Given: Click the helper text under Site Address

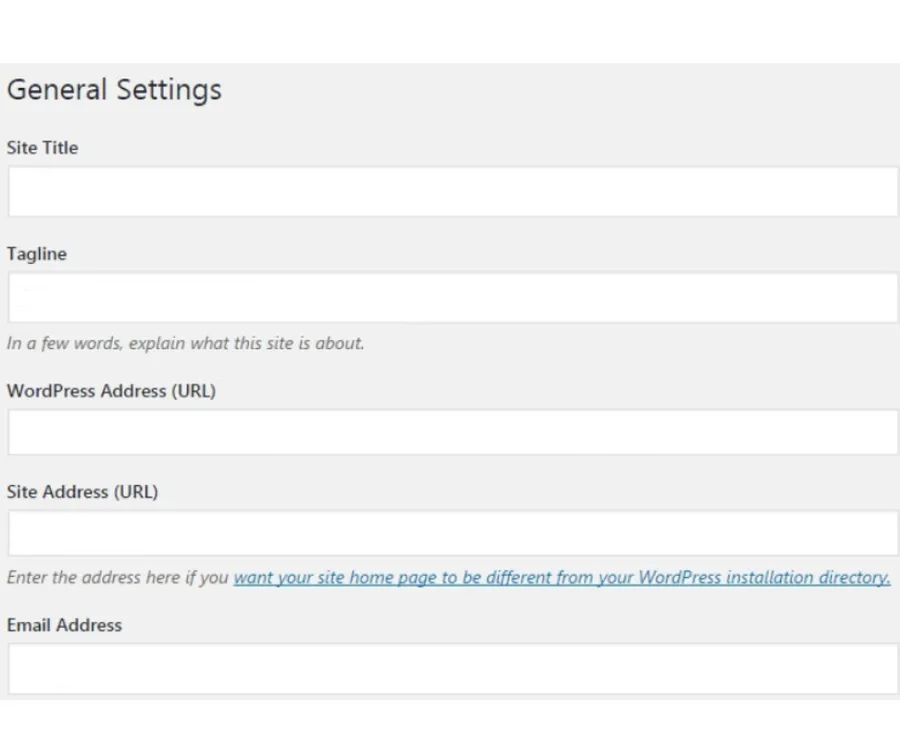Looking at the screenshot, I should tap(115, 577).
